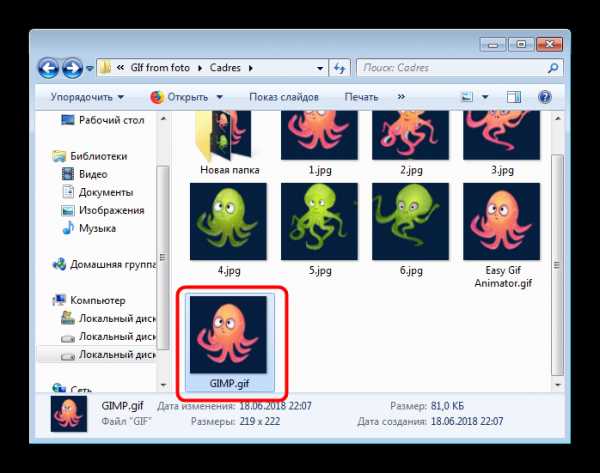Screen dimensions: 600x473
Task: Click the file list vertical scrollbar thumb
Action: [x=557, y=265]
